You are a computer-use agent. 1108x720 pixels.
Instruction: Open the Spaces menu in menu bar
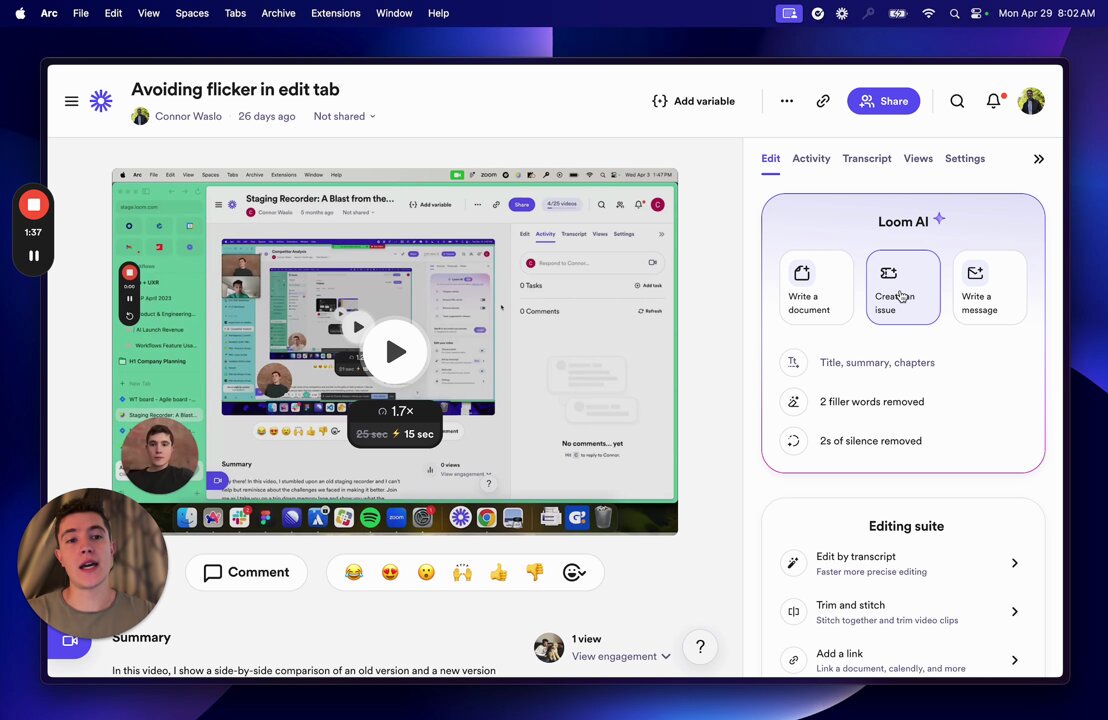pyautogui.click(x=192, y=13)
